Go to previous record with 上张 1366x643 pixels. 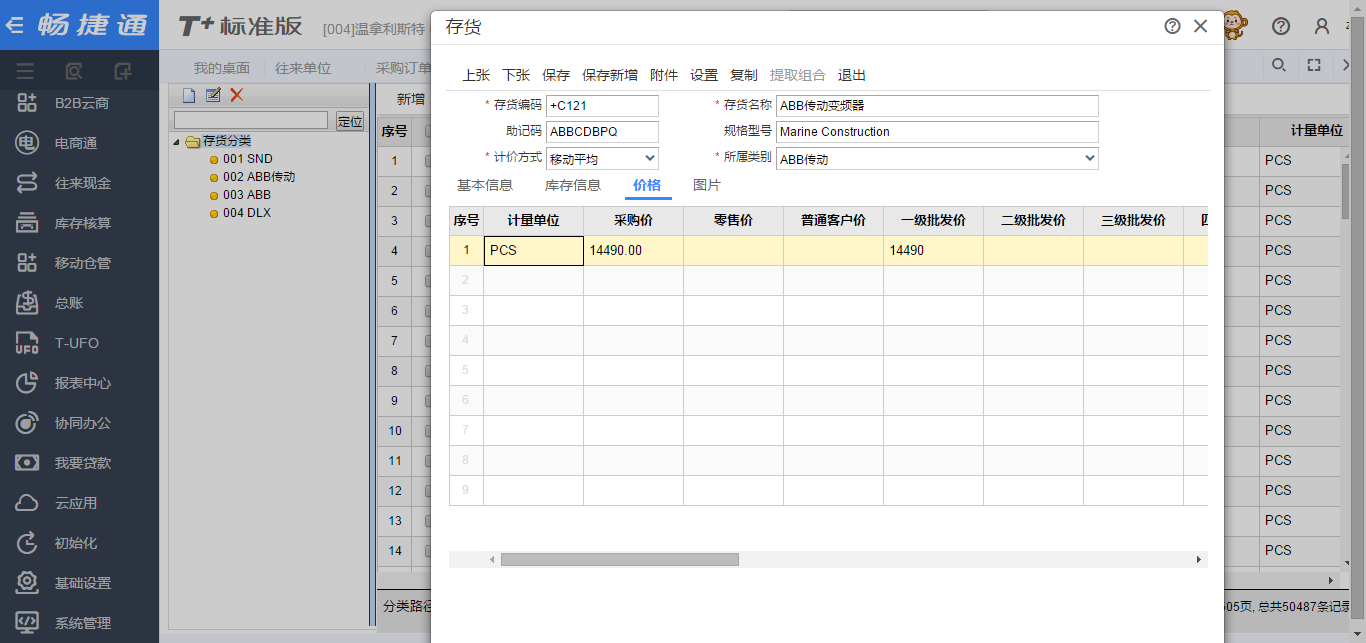pos(476,75)
